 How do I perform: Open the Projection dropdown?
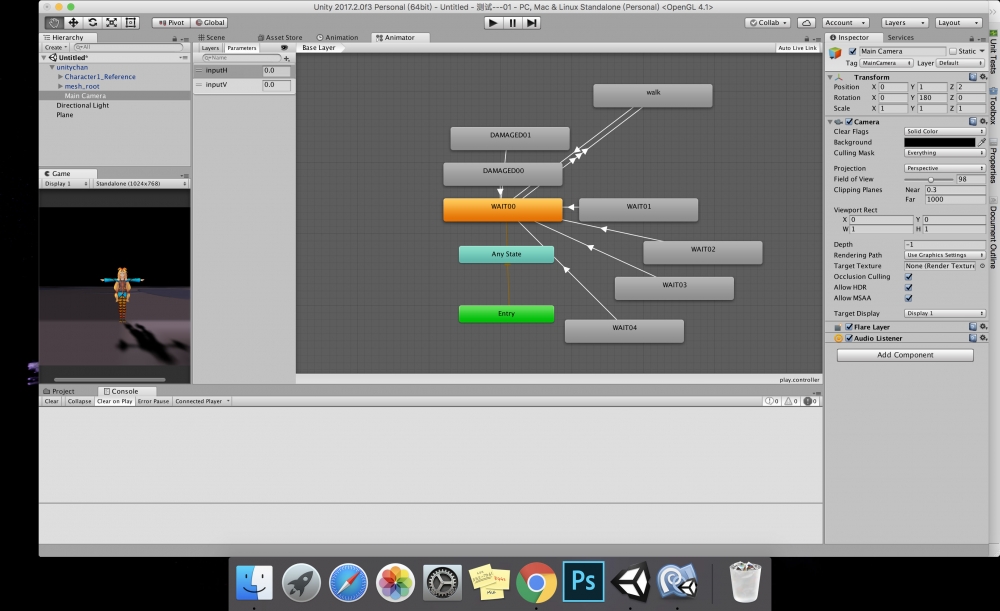point(945,168)
